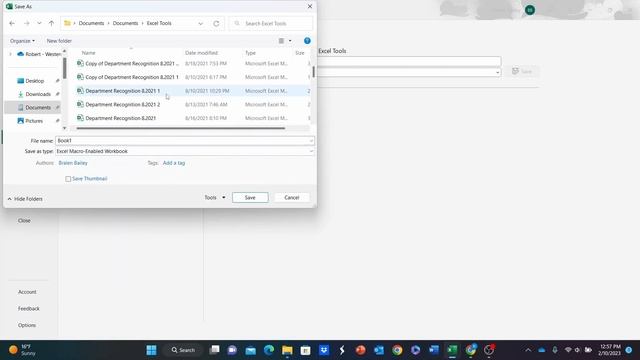Open view options dropdown arrow
The image size is (640, 360).
pyautogui.click(x=290, y=41)
